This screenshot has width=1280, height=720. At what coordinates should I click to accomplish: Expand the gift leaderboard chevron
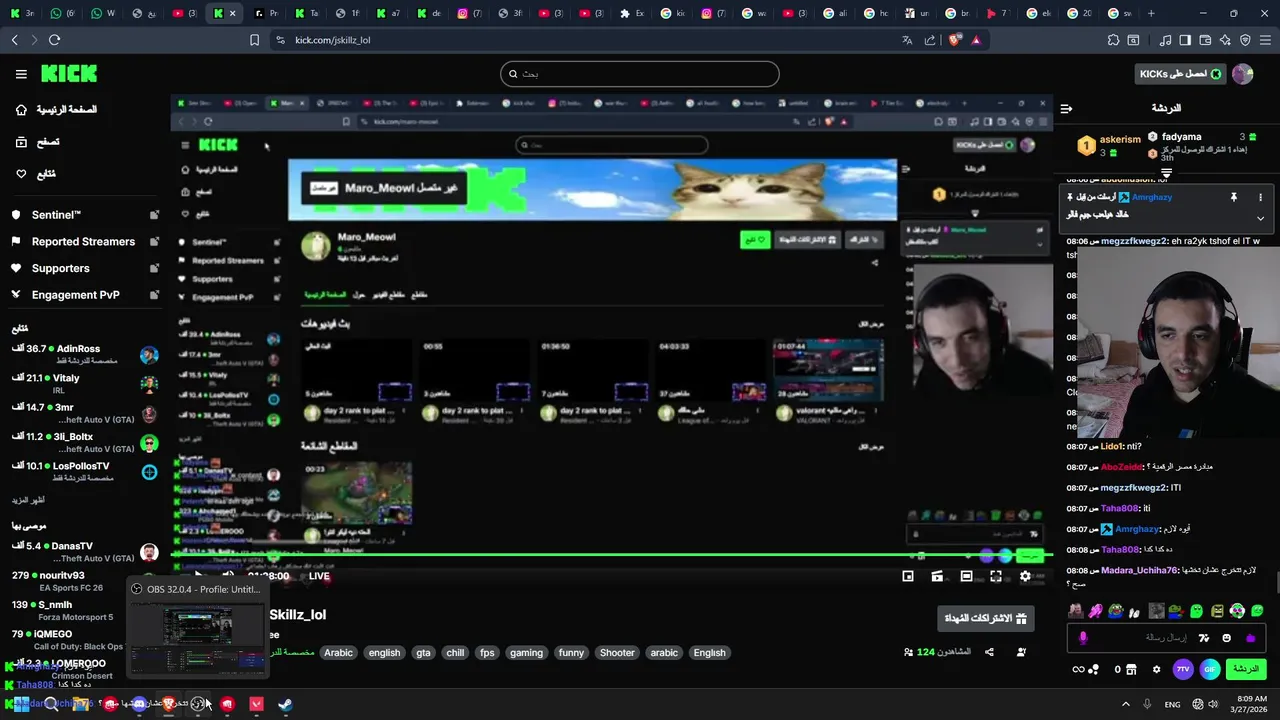tap(1166, 174)
